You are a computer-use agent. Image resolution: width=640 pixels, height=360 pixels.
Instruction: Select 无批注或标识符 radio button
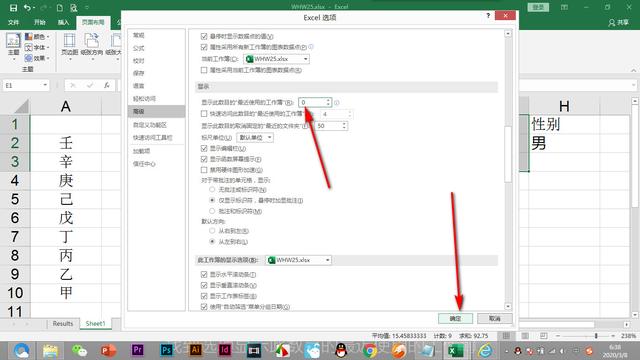tap(212, 189)
